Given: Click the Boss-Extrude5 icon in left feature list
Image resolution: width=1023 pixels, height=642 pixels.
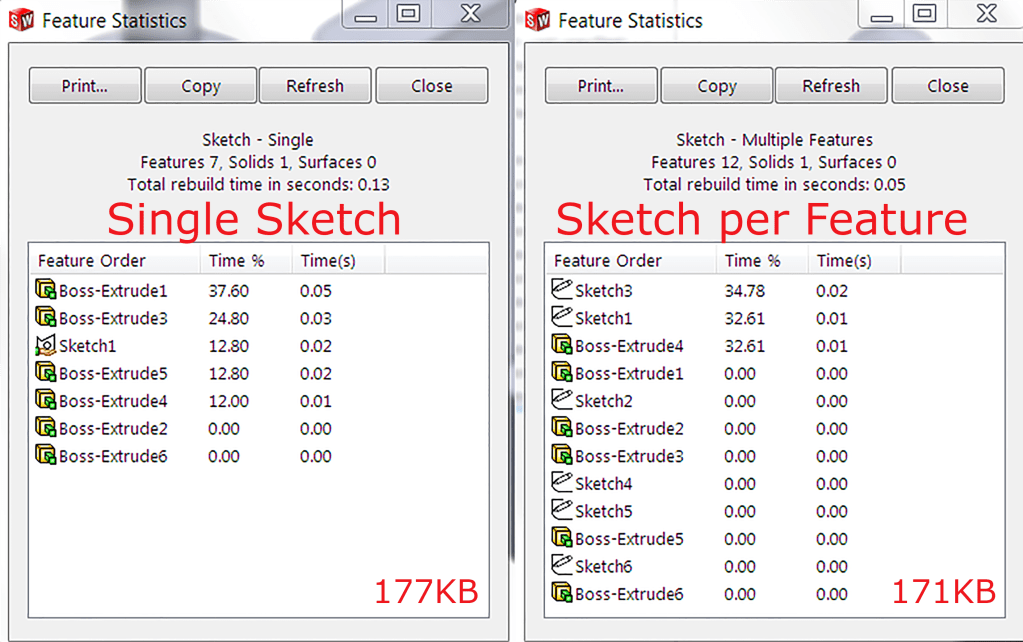Looking at the screenshot, I should tap(44, 372).
